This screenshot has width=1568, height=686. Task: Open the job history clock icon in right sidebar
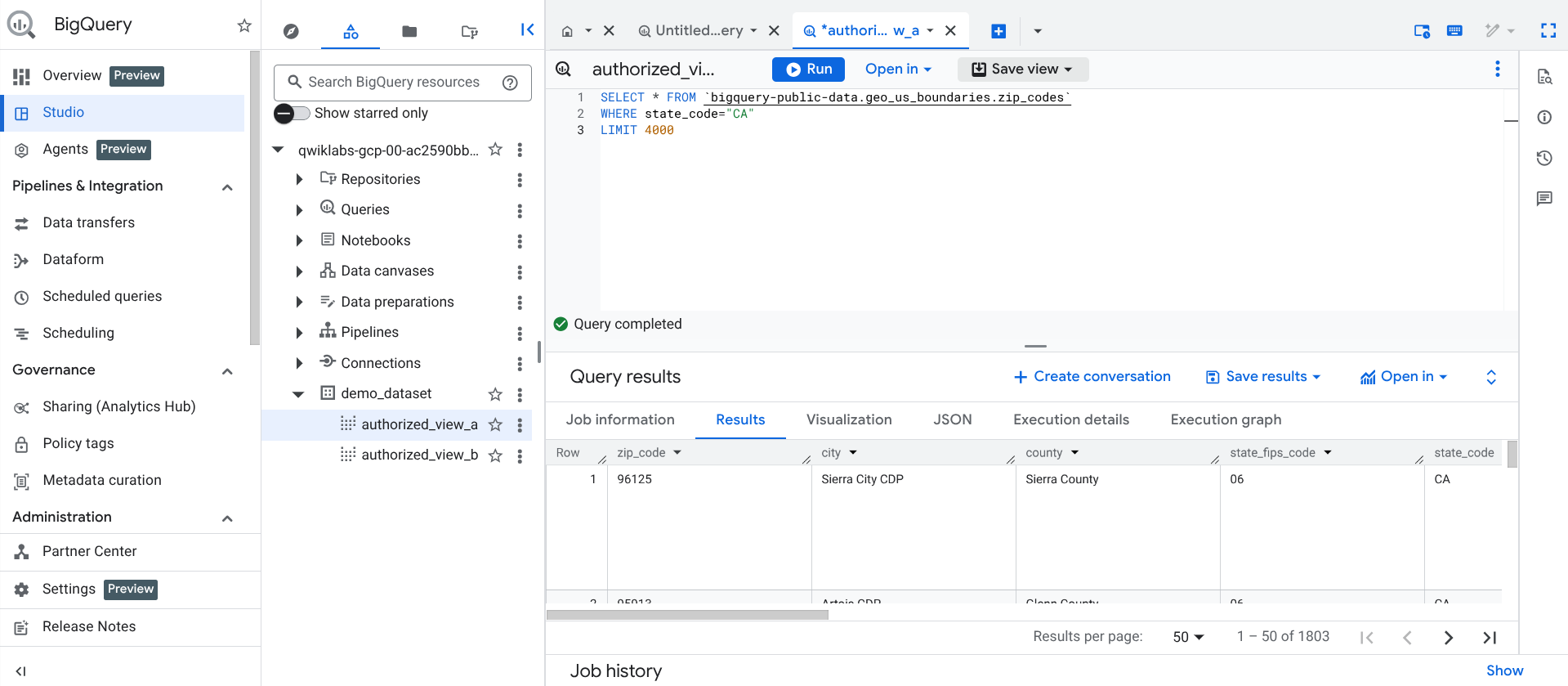pos(1543,158)
